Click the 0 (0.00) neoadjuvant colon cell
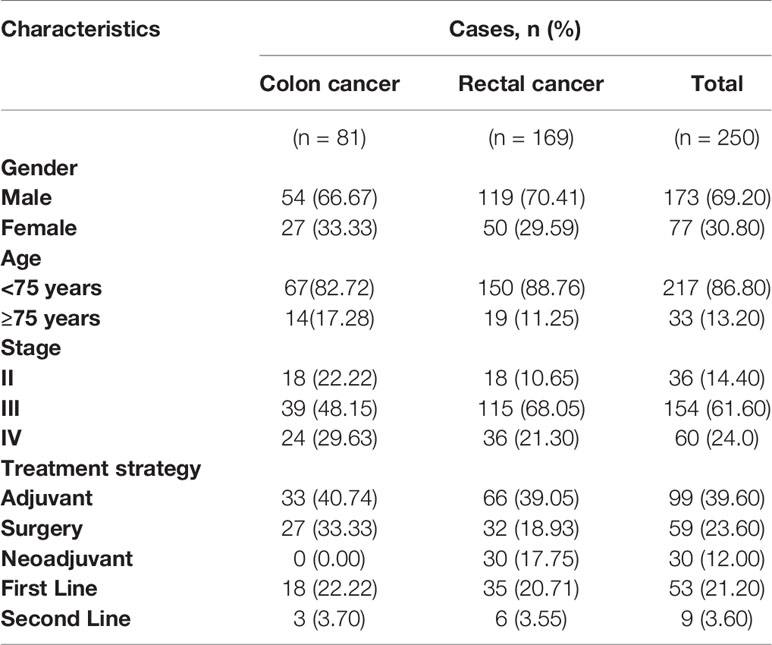 pyautogui.click(x=329, y=559)
